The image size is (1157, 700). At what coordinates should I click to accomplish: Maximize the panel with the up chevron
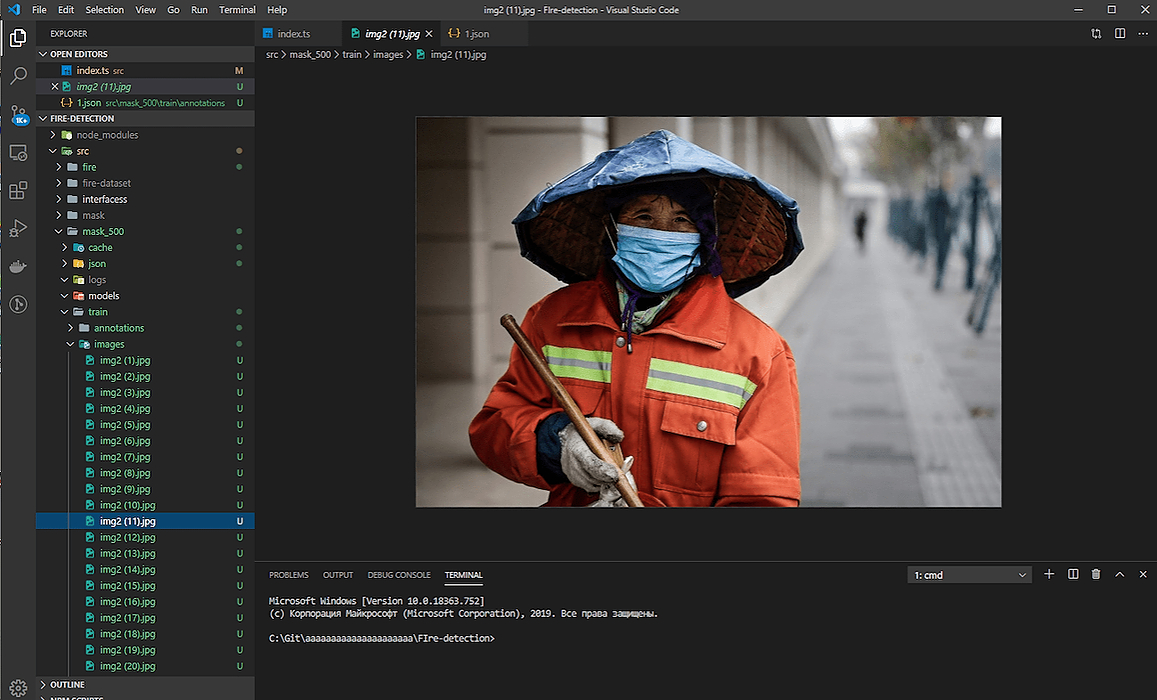(1119, 574)
